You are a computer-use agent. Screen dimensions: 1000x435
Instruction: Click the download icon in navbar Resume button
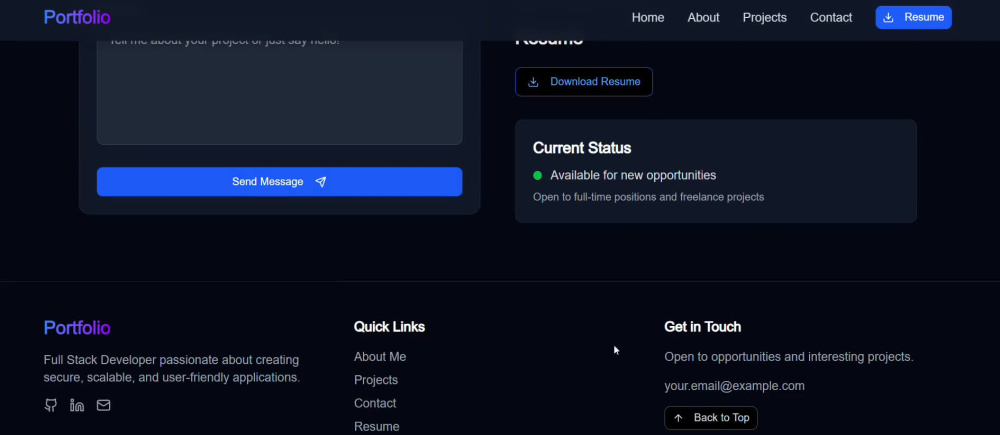pyautogui.click(x=888, y=17)
